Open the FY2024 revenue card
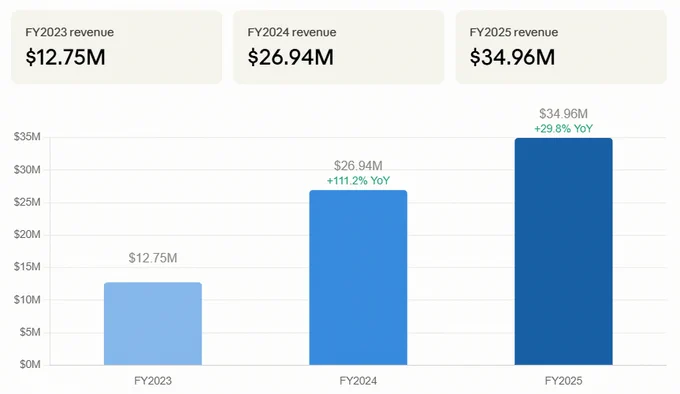680x394 pixels. coord(339,47)
